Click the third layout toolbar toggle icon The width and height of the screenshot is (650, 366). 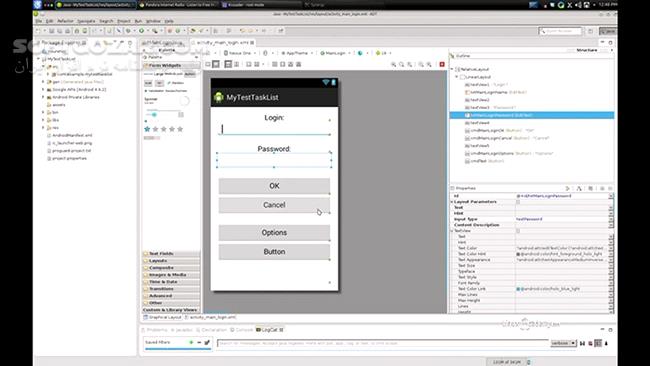(x=228, y=64)
